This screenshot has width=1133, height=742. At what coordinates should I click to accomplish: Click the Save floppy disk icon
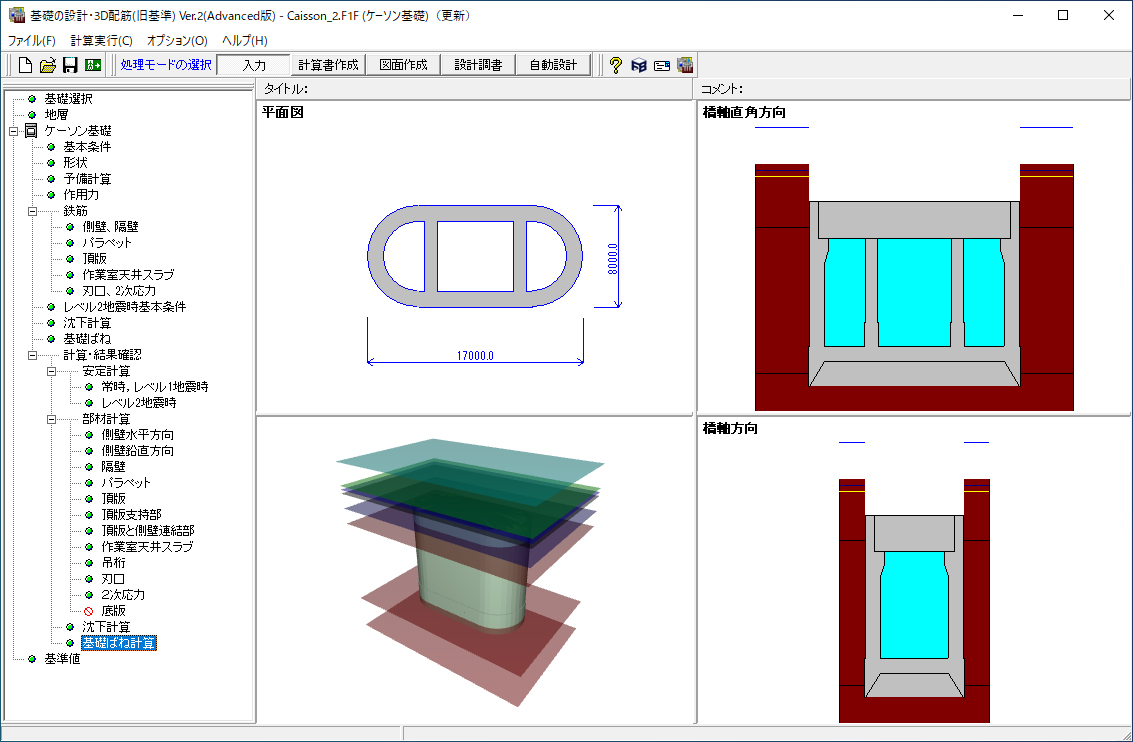coord(70,65)
